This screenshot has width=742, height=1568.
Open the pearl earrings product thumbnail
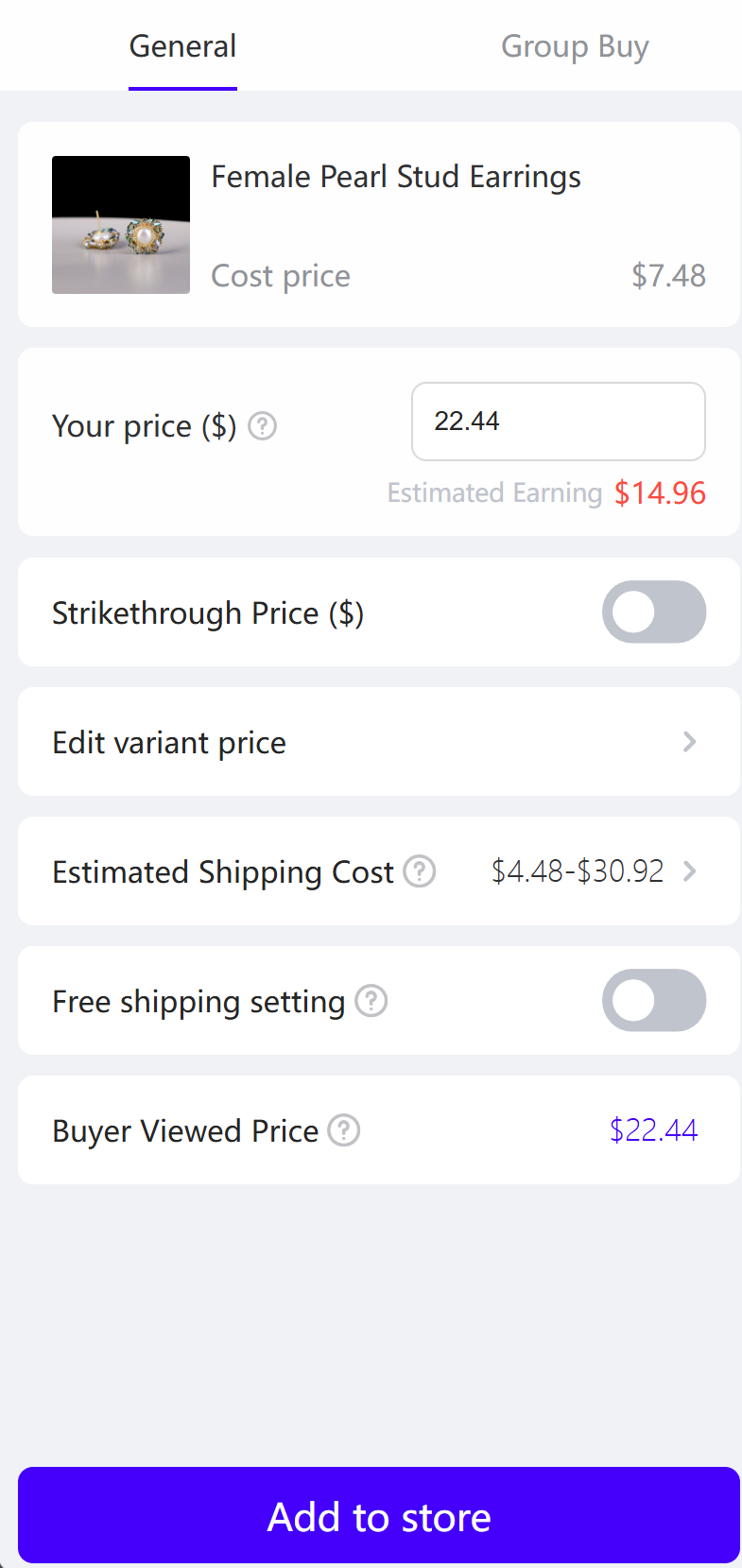coord(121,225)
